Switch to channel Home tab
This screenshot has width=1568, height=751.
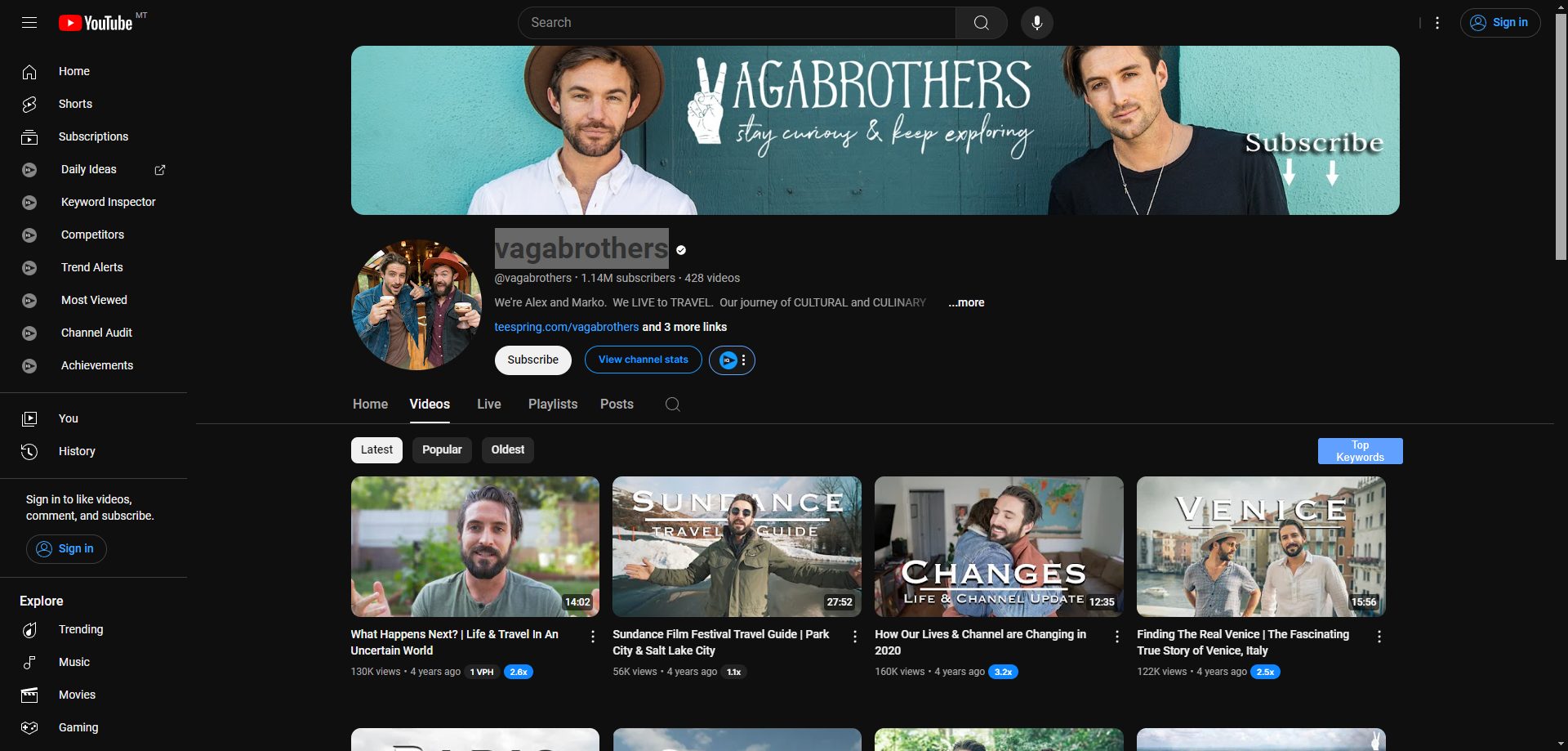370,405
